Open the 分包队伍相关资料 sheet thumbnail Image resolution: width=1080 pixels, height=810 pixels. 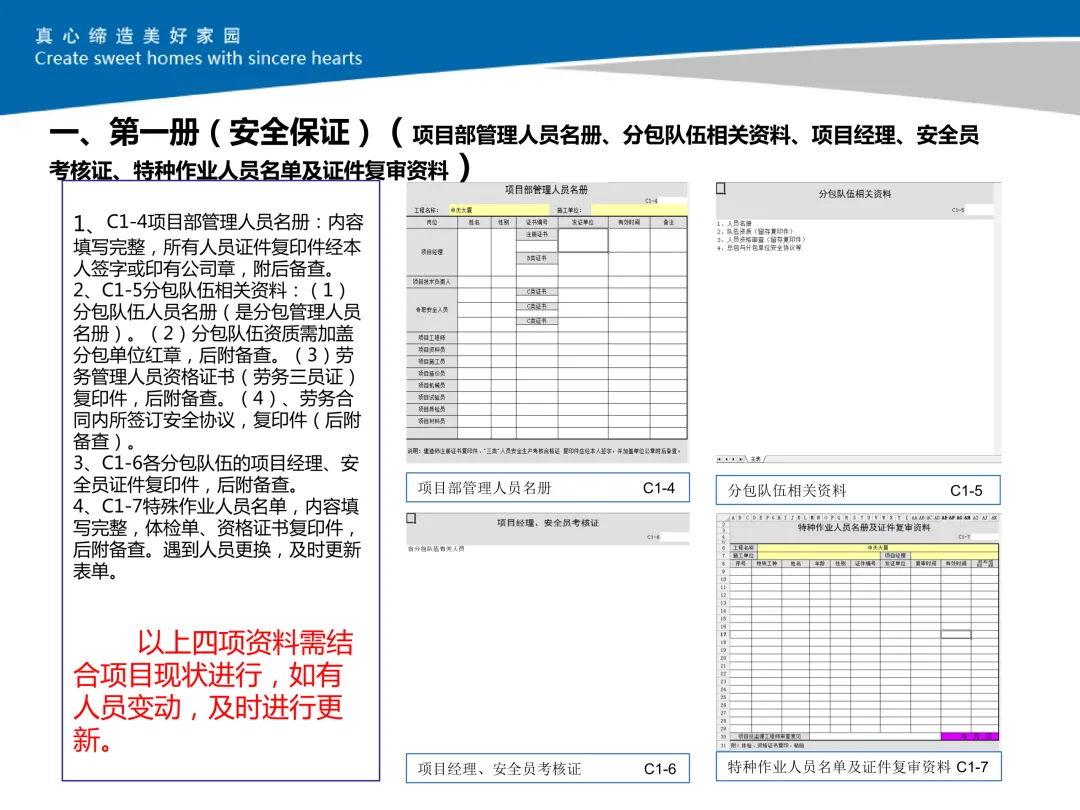click(858, 322)
